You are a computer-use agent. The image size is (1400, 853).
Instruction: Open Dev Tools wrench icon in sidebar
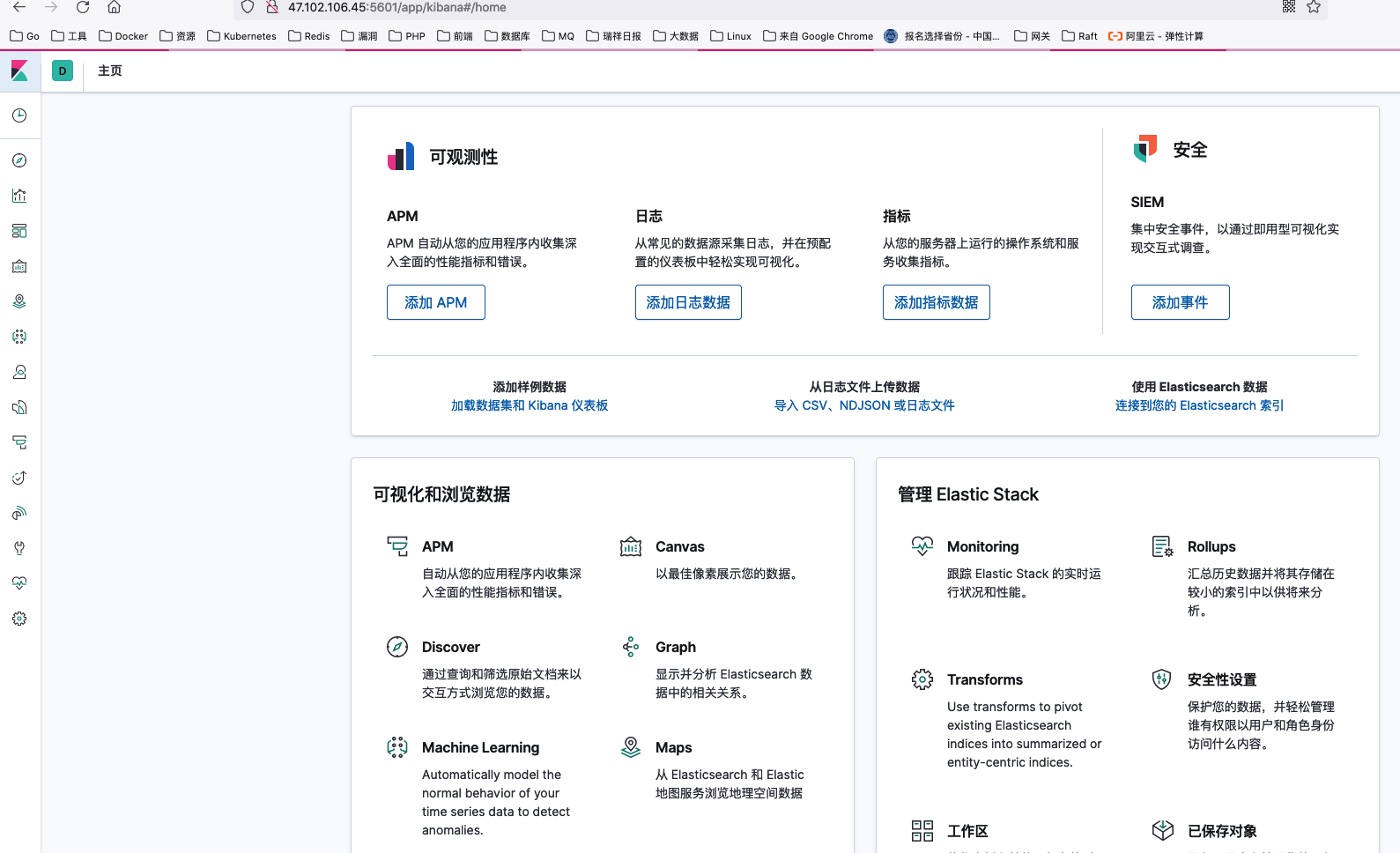pyautogui.click(x=19, y=548)
